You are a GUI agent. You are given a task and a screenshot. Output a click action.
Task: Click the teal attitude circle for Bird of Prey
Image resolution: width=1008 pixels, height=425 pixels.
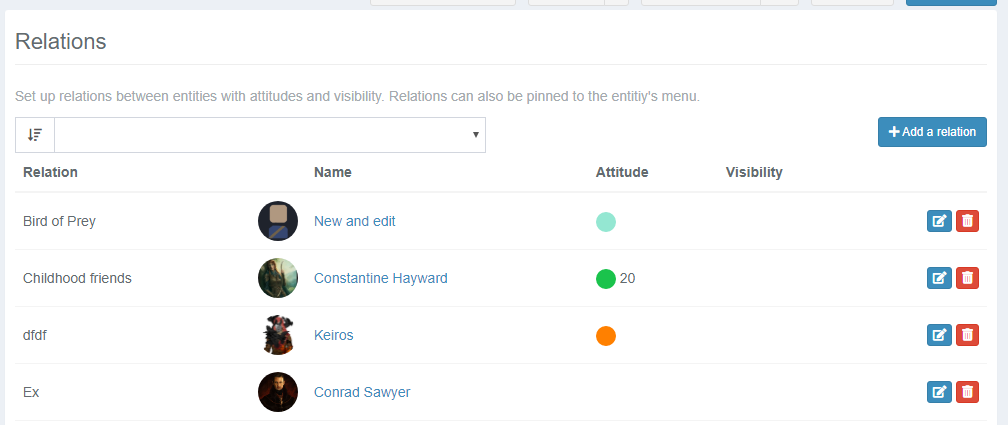[605, 221]
